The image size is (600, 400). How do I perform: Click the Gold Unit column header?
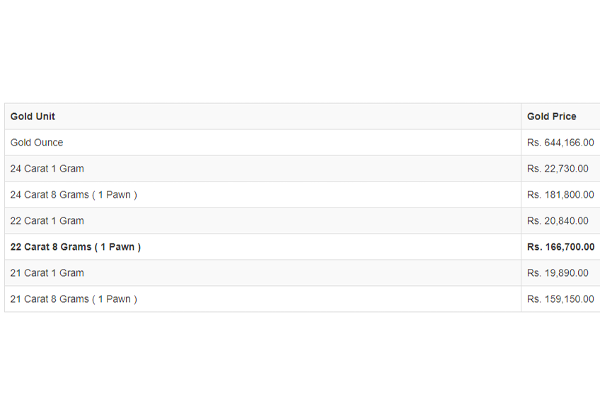33,117
